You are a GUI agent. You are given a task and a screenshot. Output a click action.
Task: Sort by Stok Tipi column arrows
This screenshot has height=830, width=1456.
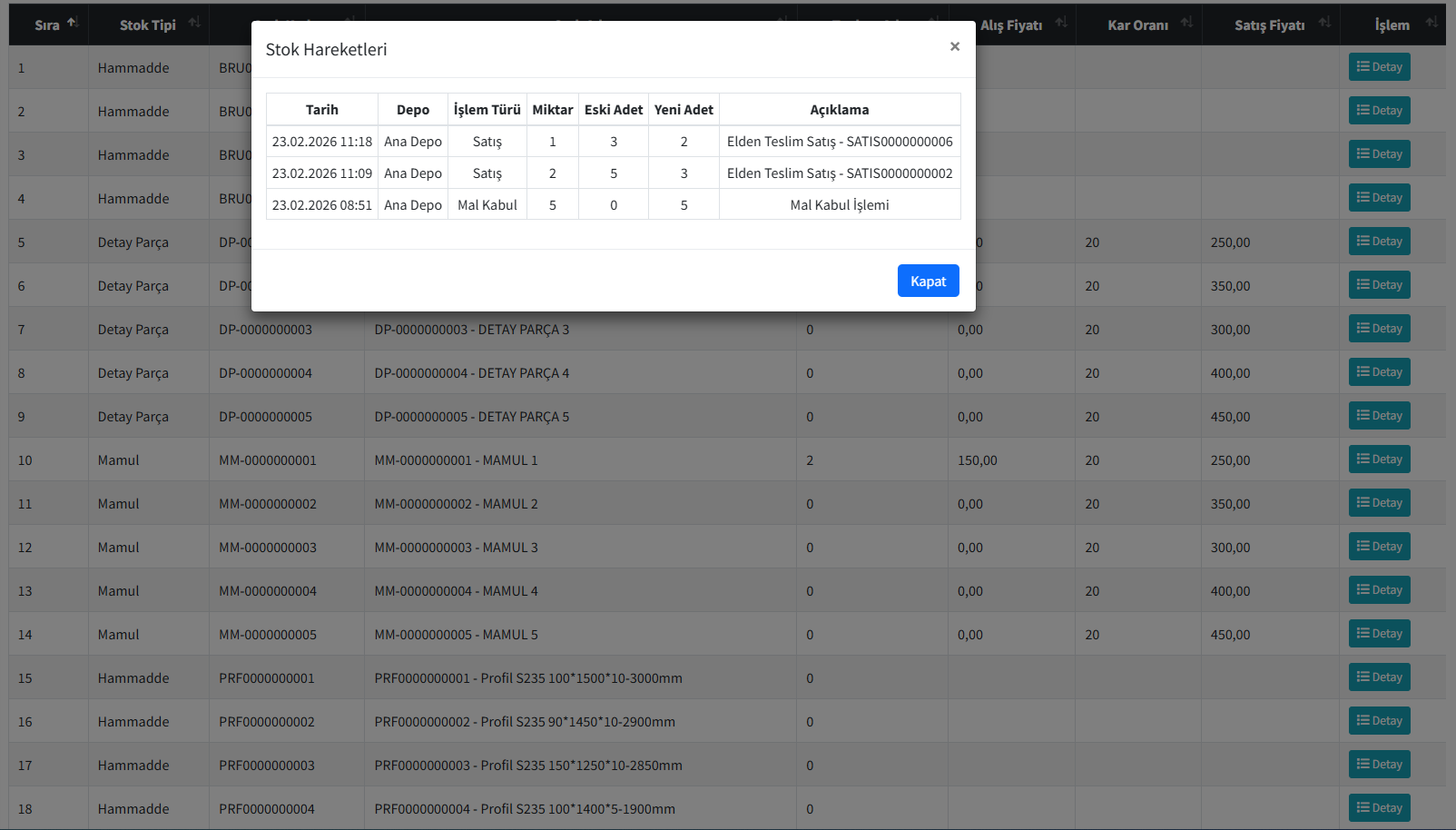point(194,23)
